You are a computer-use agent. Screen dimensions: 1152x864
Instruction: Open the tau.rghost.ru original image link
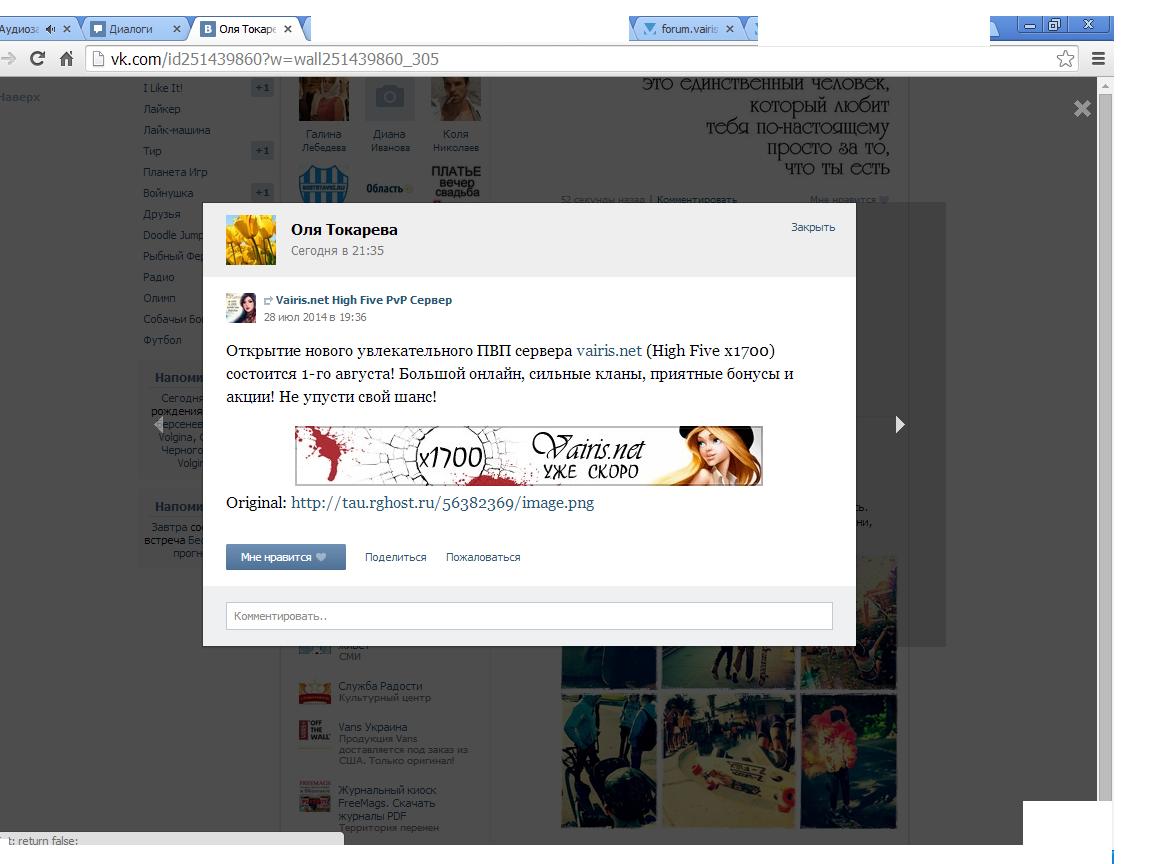[442, 503]
